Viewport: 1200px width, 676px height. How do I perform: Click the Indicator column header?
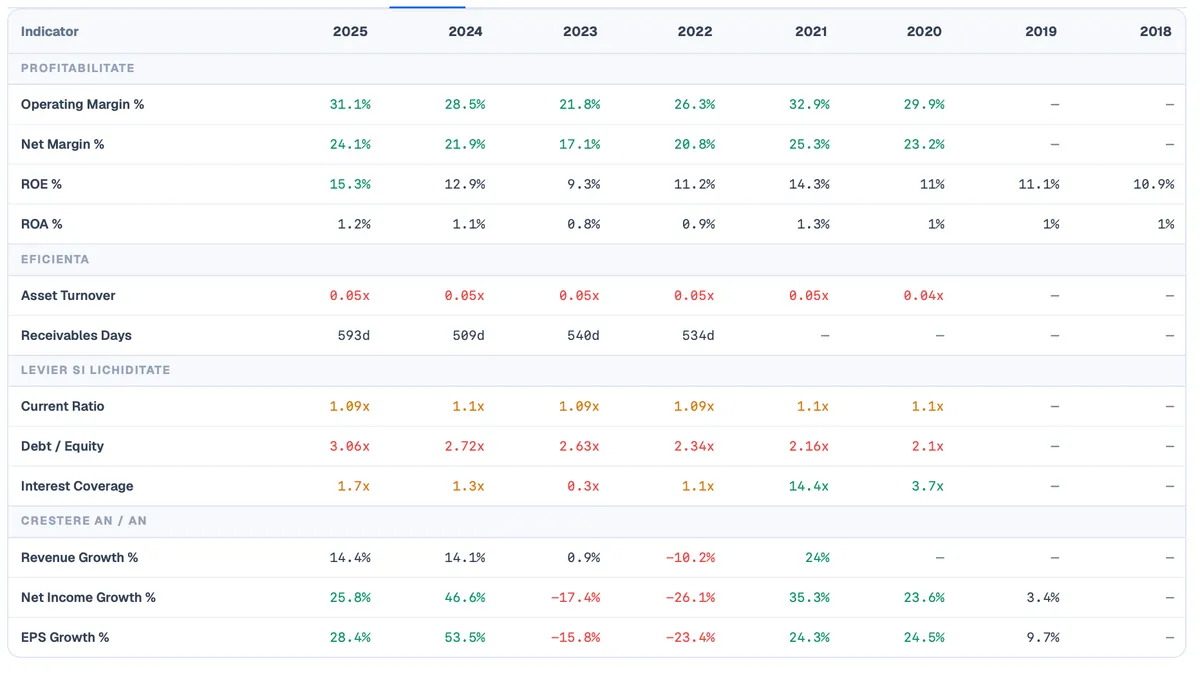[50, 31]
